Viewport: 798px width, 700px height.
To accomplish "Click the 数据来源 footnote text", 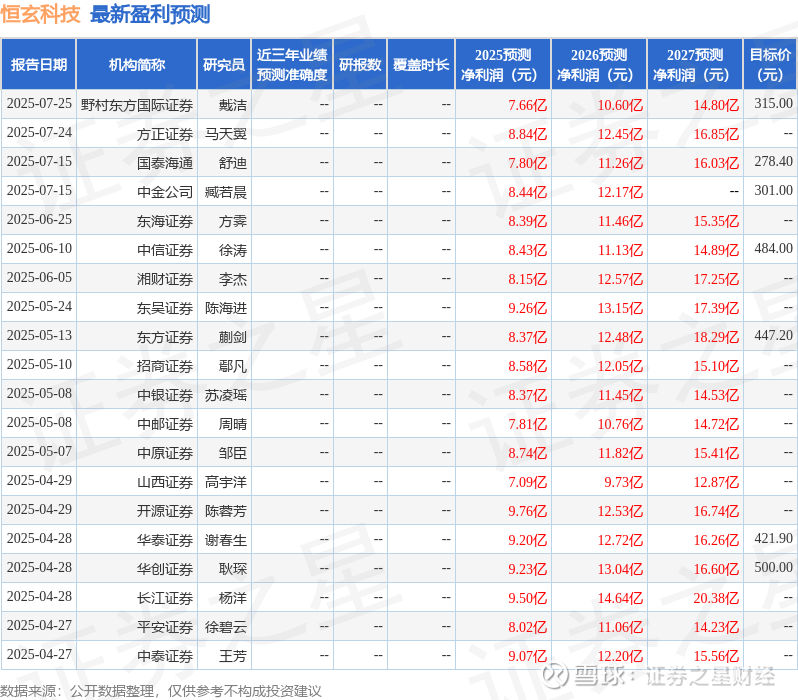I will pos(161,691).
